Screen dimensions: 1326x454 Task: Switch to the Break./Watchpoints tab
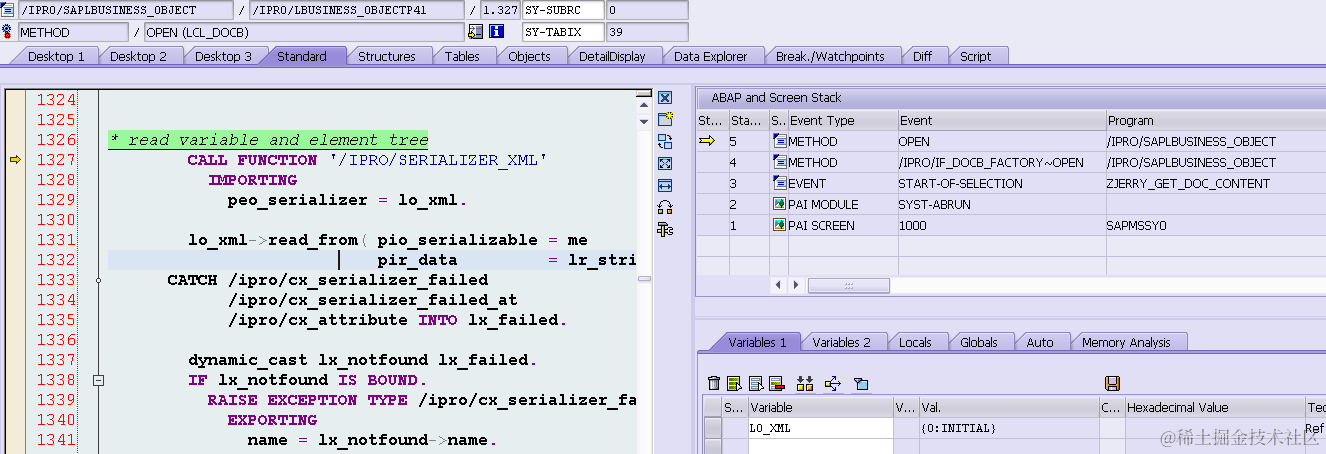point(830,56)
